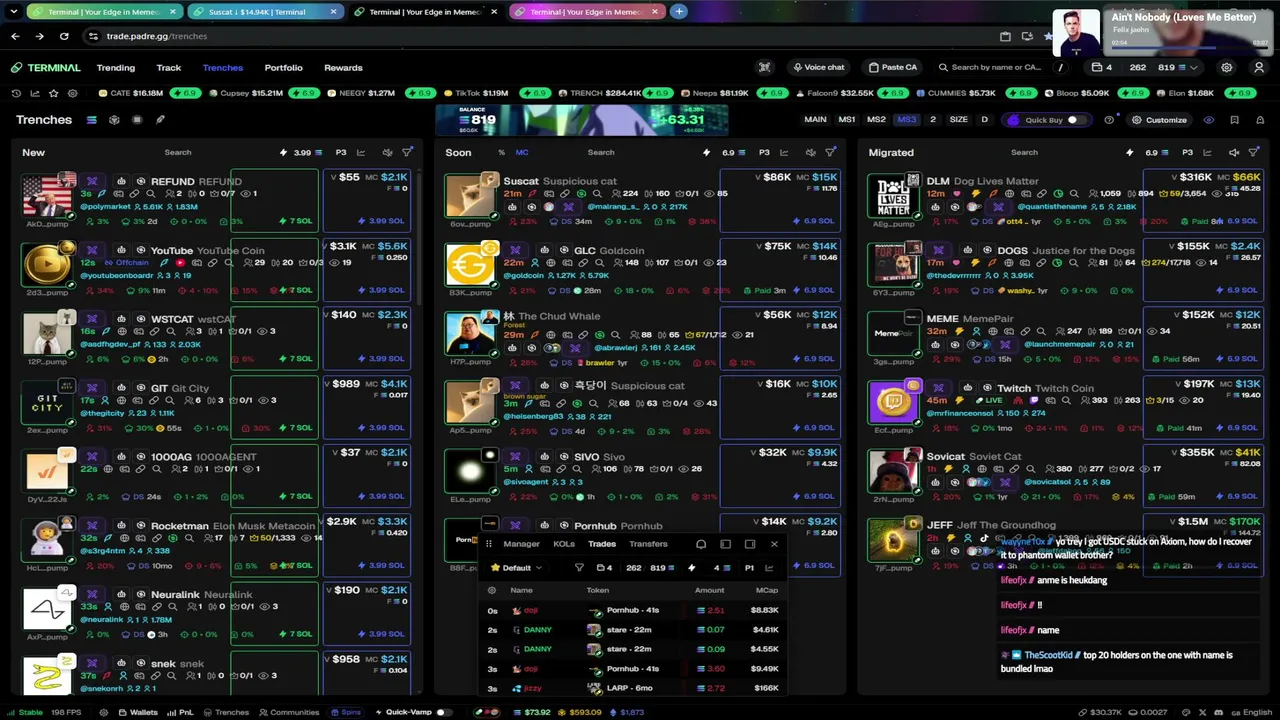Switch to the Manager tab in floating panel
This screenshot has height=720, width=1280.
pos(521,544)
